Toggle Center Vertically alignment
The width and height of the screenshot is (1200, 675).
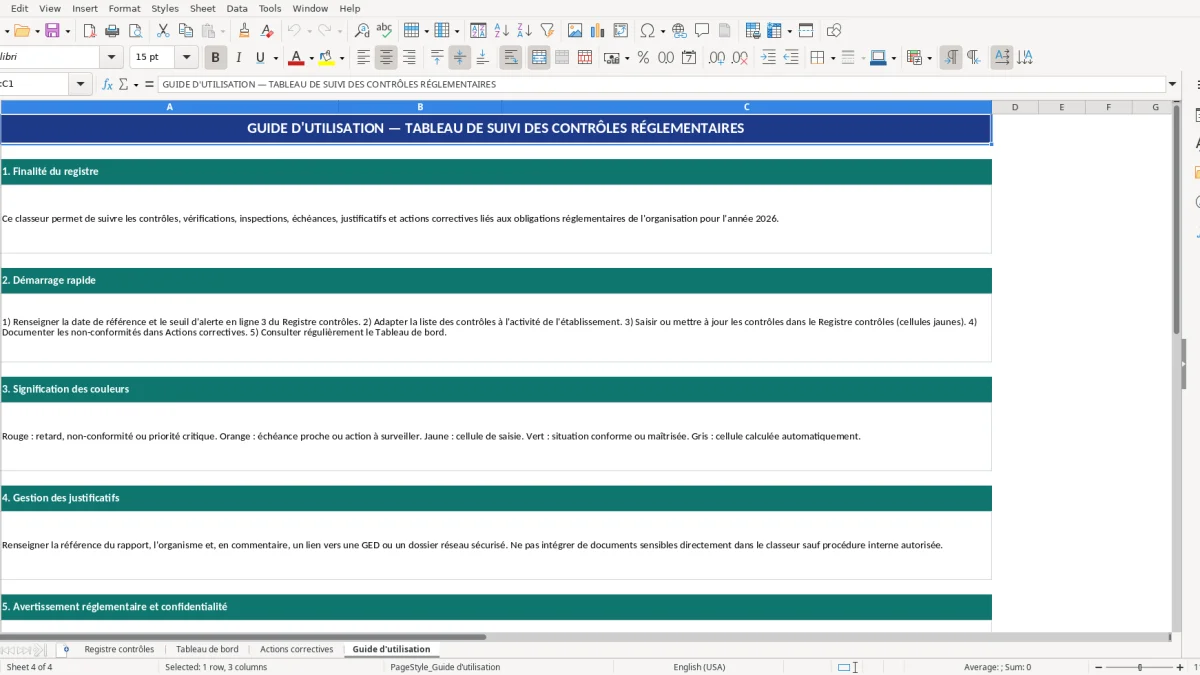[x=460, y=58]
